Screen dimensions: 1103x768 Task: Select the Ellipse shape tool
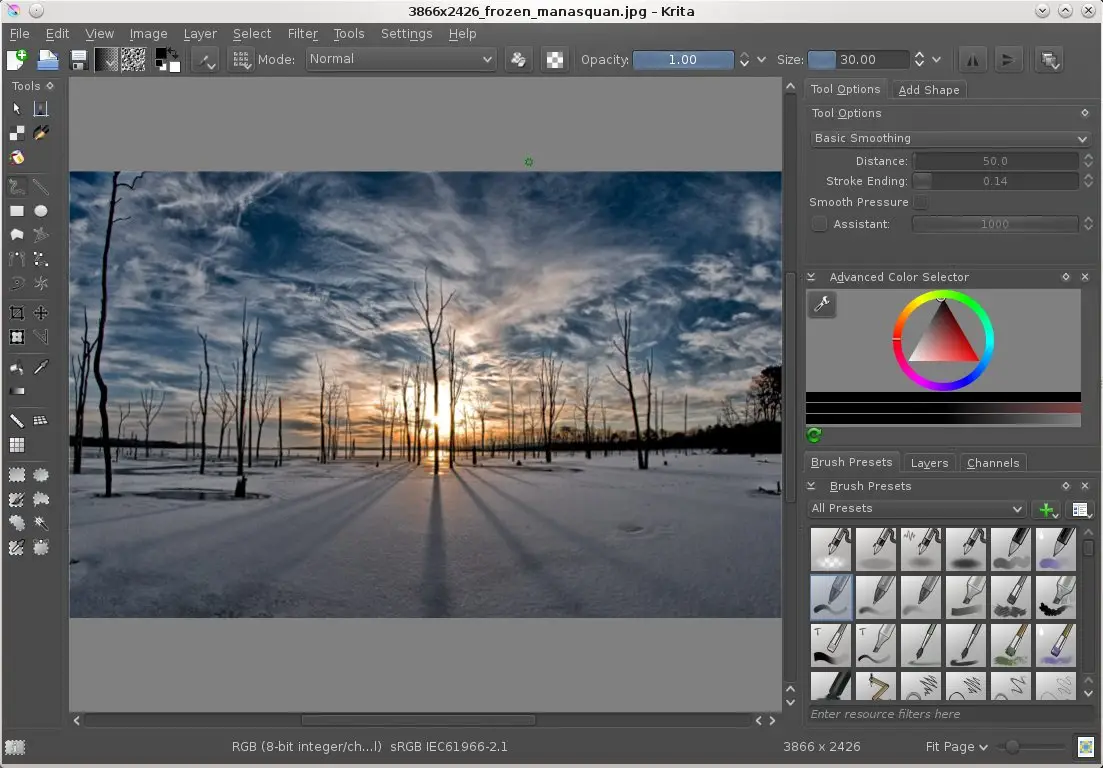tap(41, 211)
